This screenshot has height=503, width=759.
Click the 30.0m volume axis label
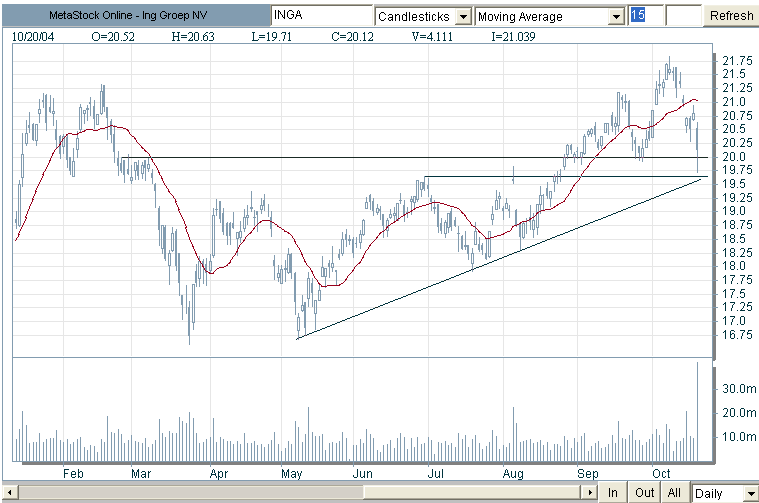pos(739,388)
